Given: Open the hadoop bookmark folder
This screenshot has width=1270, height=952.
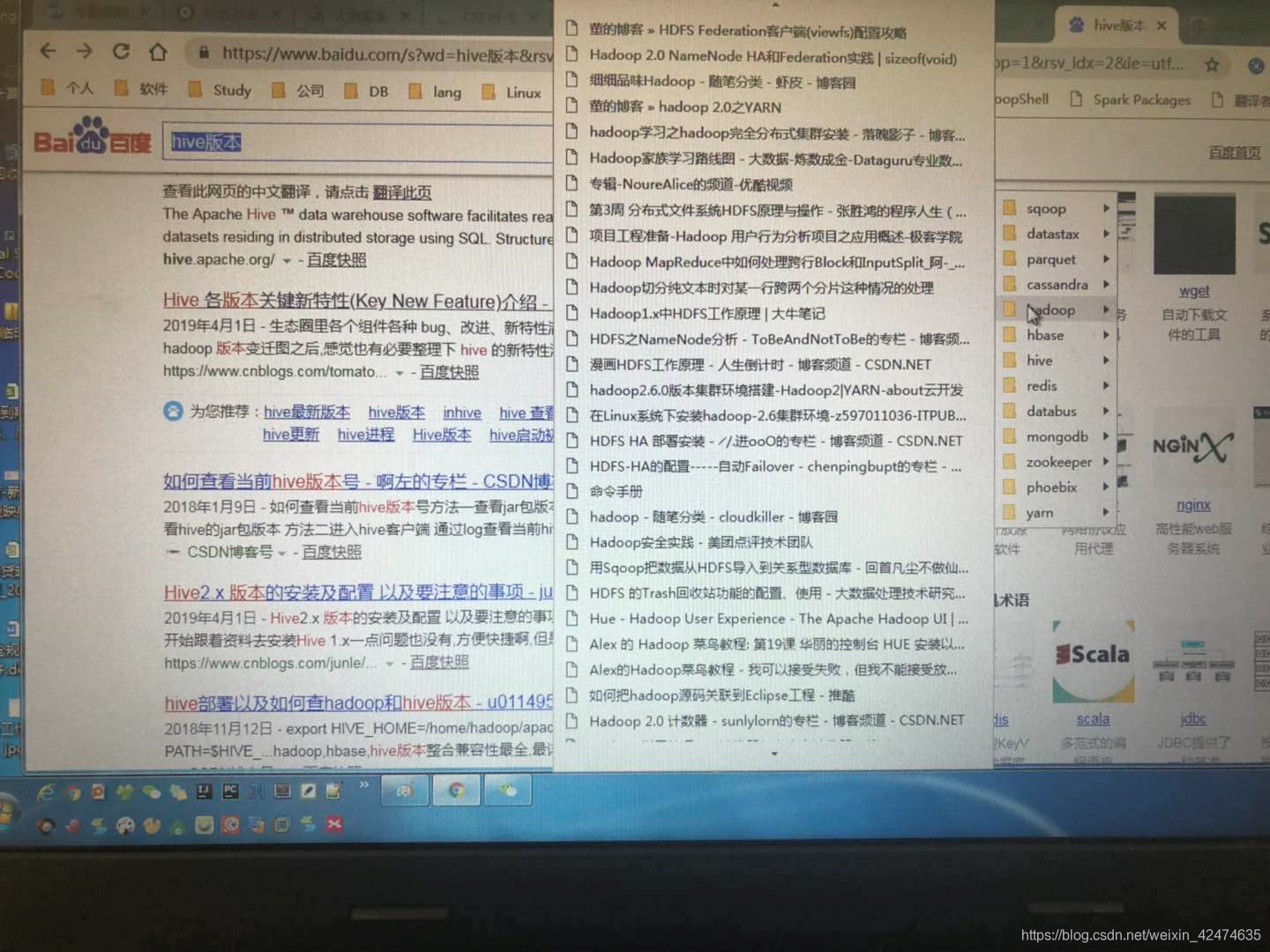Looking at the screenshot, I should point(1058,310).
